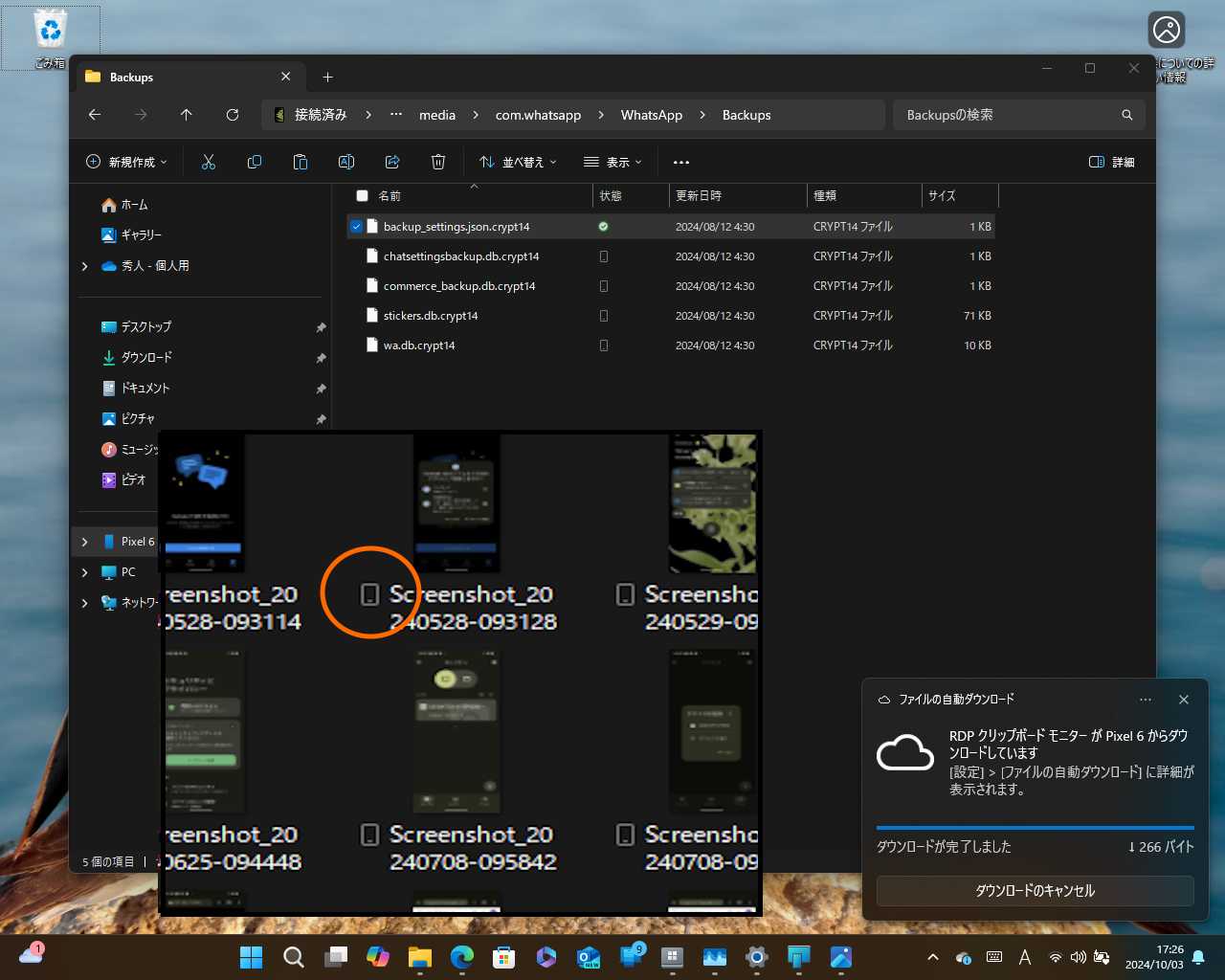Viewport: 1225px width, 980px height.
Task: Expand the Pixel 6 tree node
Action: click(85, 542)
